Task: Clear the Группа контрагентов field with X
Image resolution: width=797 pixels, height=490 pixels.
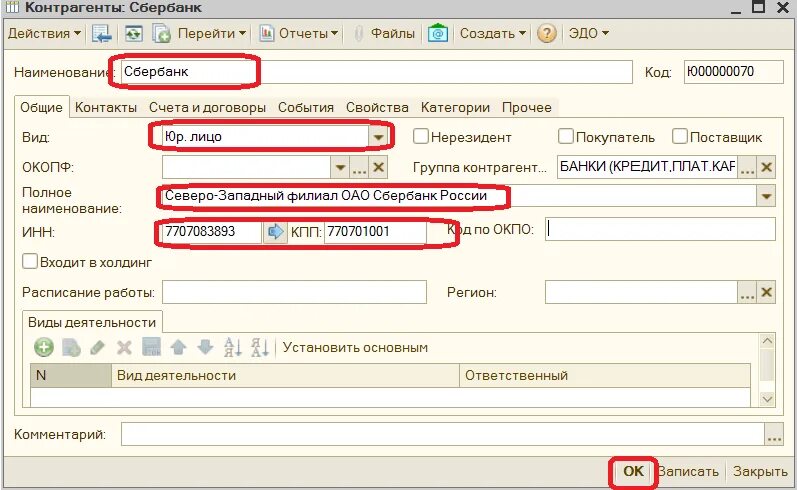Action: 767,167
